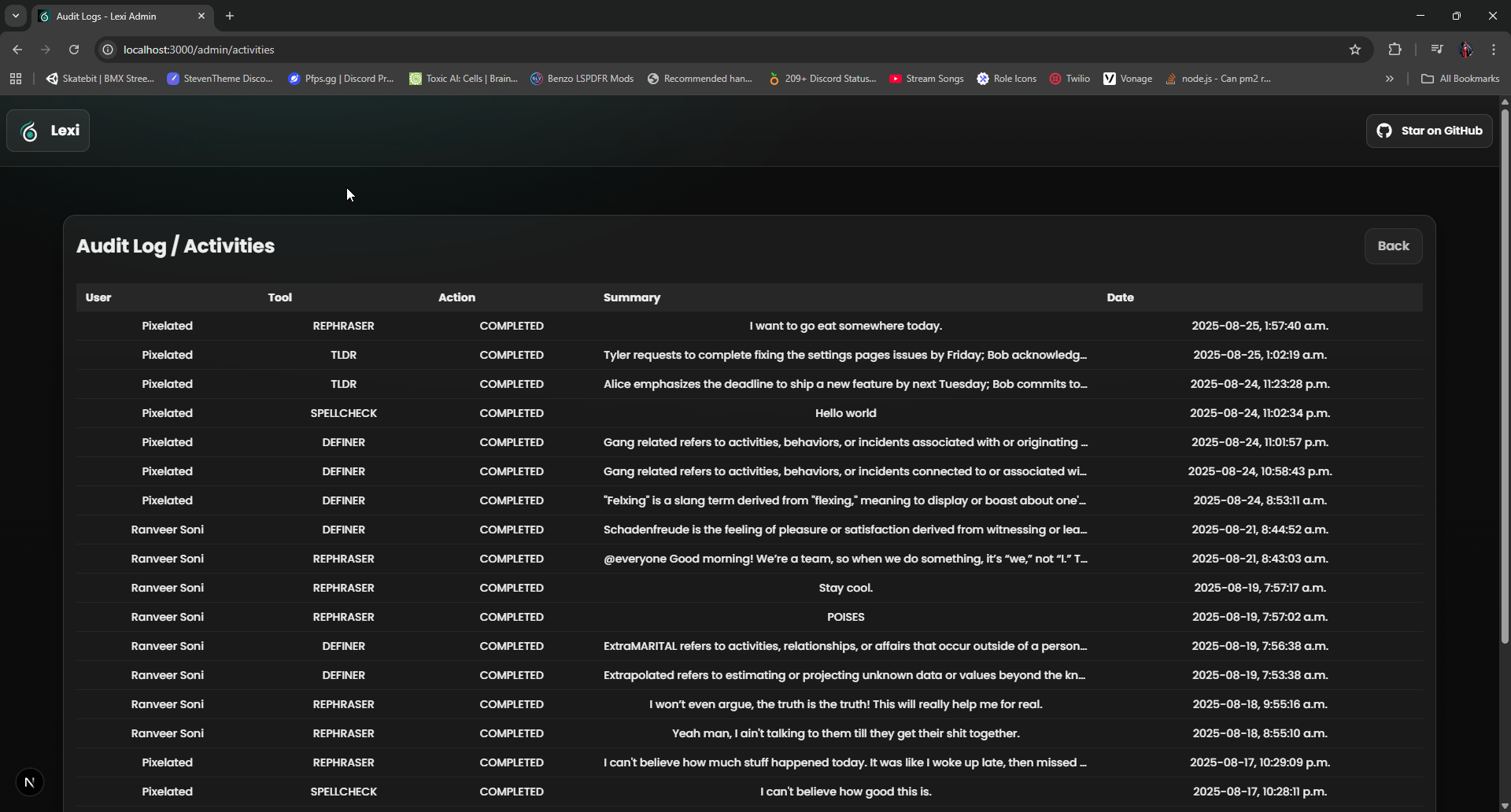Click date 2025-08-17, 10:29:09 p.m.
The width and height of the screenshot is (1511, 812).
[1259, 762]
